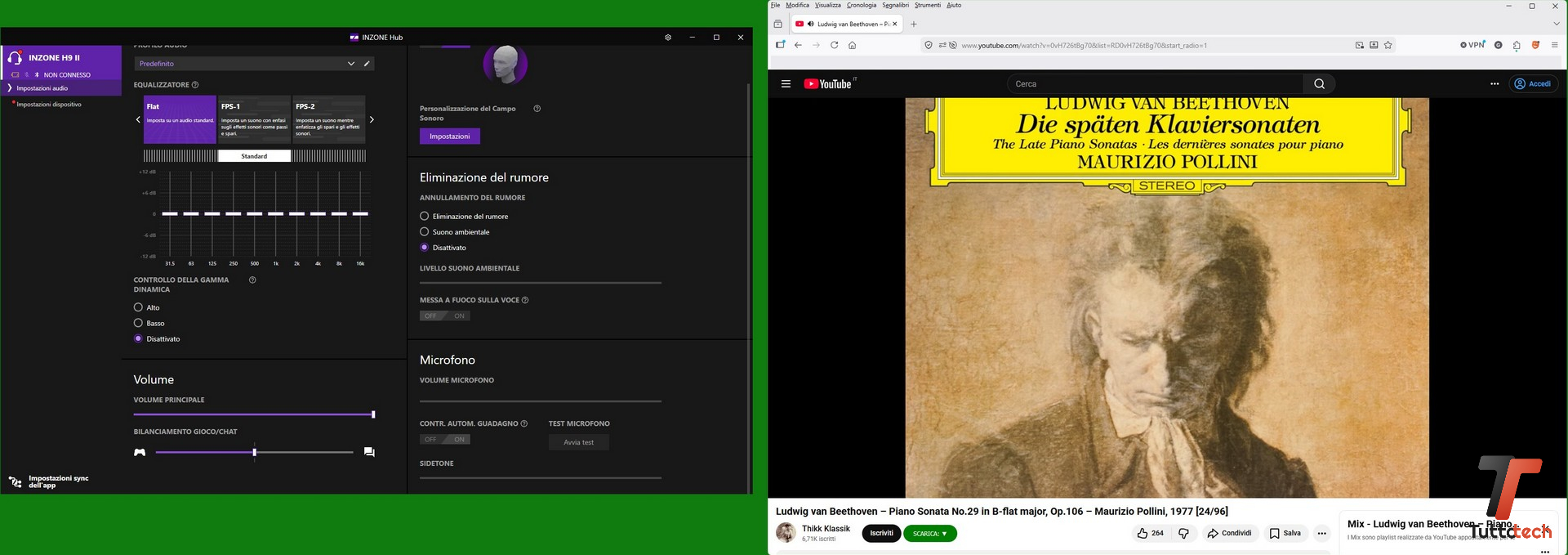Bookmark this page with star icon
This screenshot has height=555, width=1568.
click(1388, 46)
